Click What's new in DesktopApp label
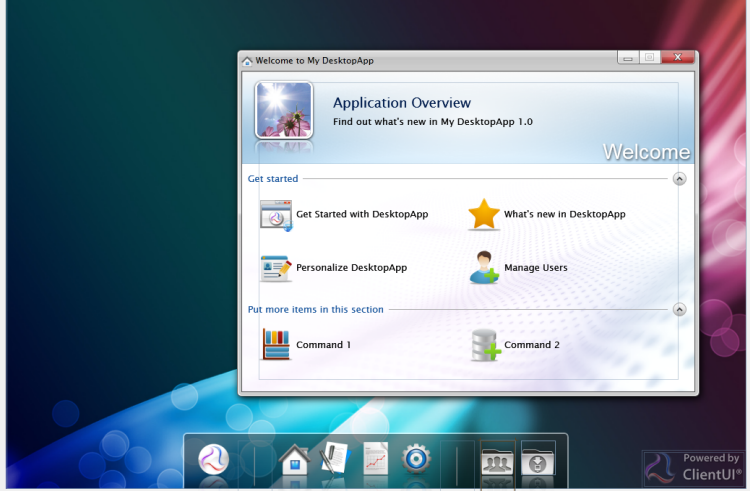750x491 pixels. point(565,214)
